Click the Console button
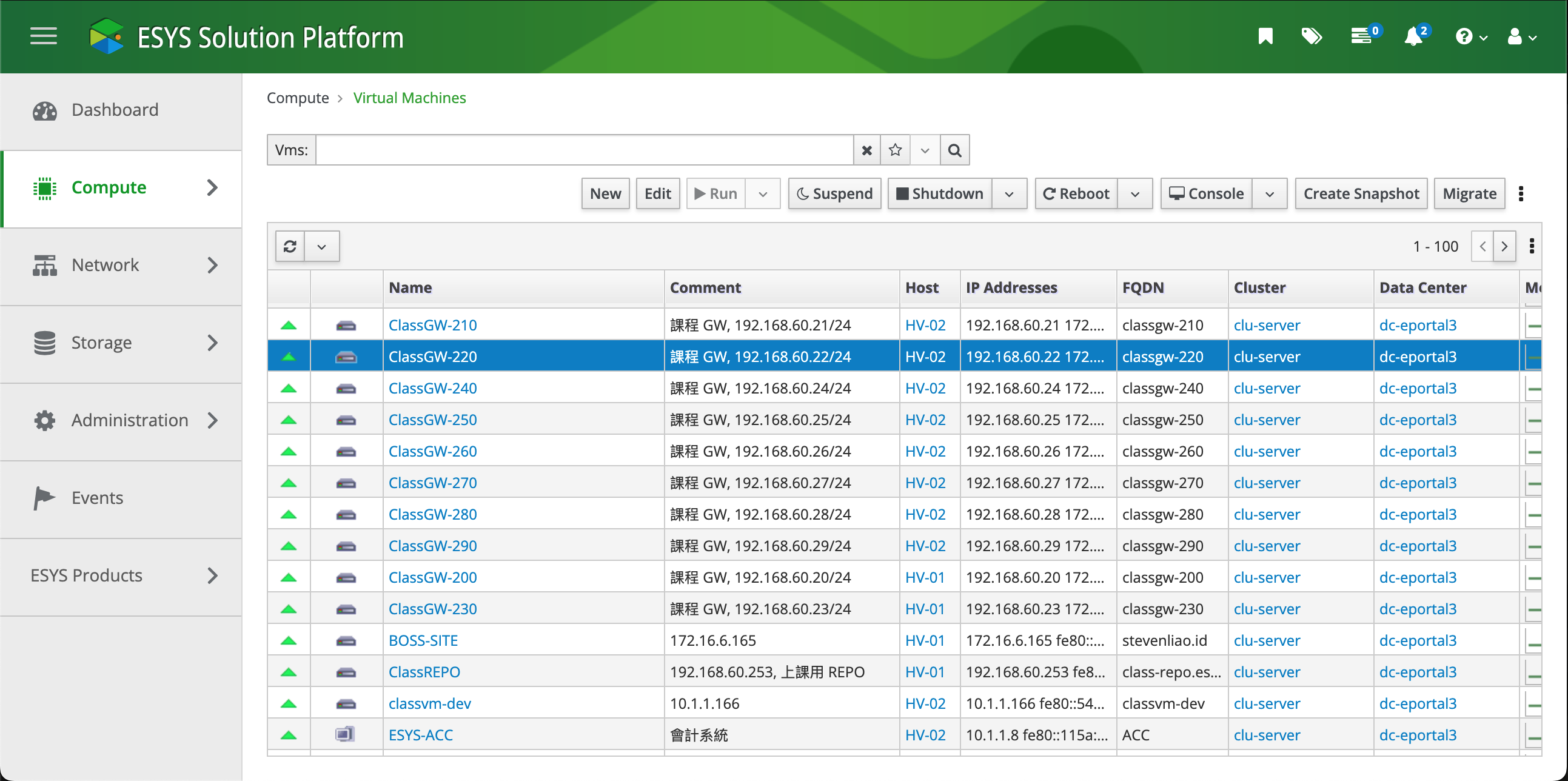 point(1207,193)
